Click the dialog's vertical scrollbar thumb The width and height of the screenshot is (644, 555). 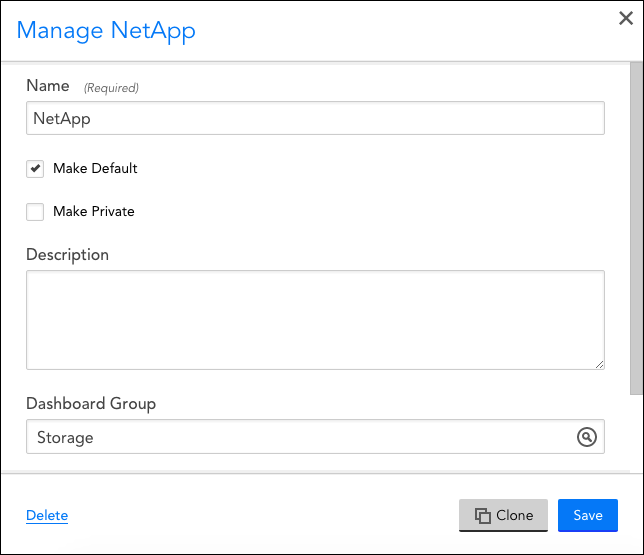coord(636,228)
